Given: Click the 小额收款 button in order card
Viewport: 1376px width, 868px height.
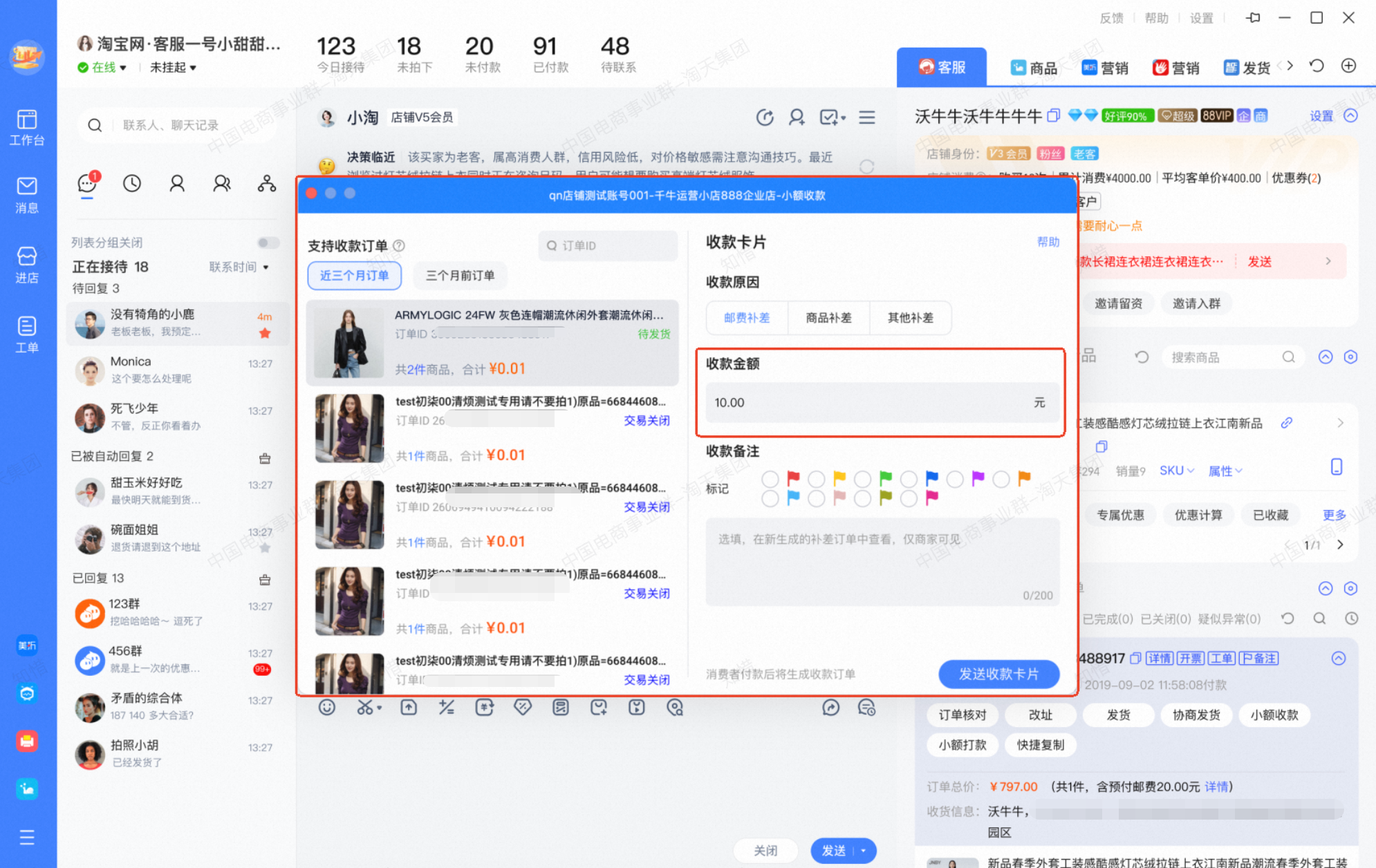Looking at the screenshot, I should pyautogui.click(x=1274, y=715).
